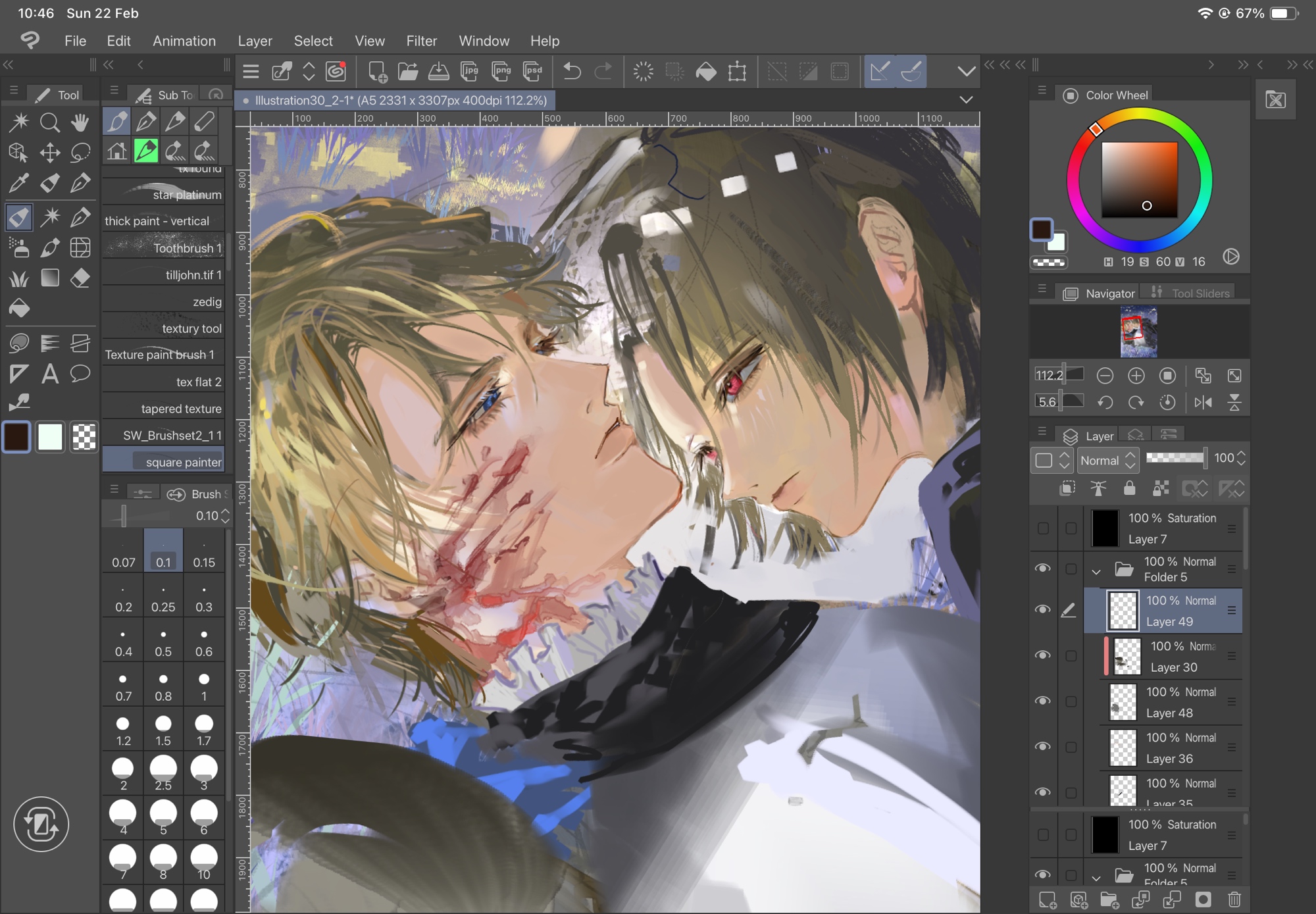
Task: Select the transparent color swatch
Action: point(84,437)
